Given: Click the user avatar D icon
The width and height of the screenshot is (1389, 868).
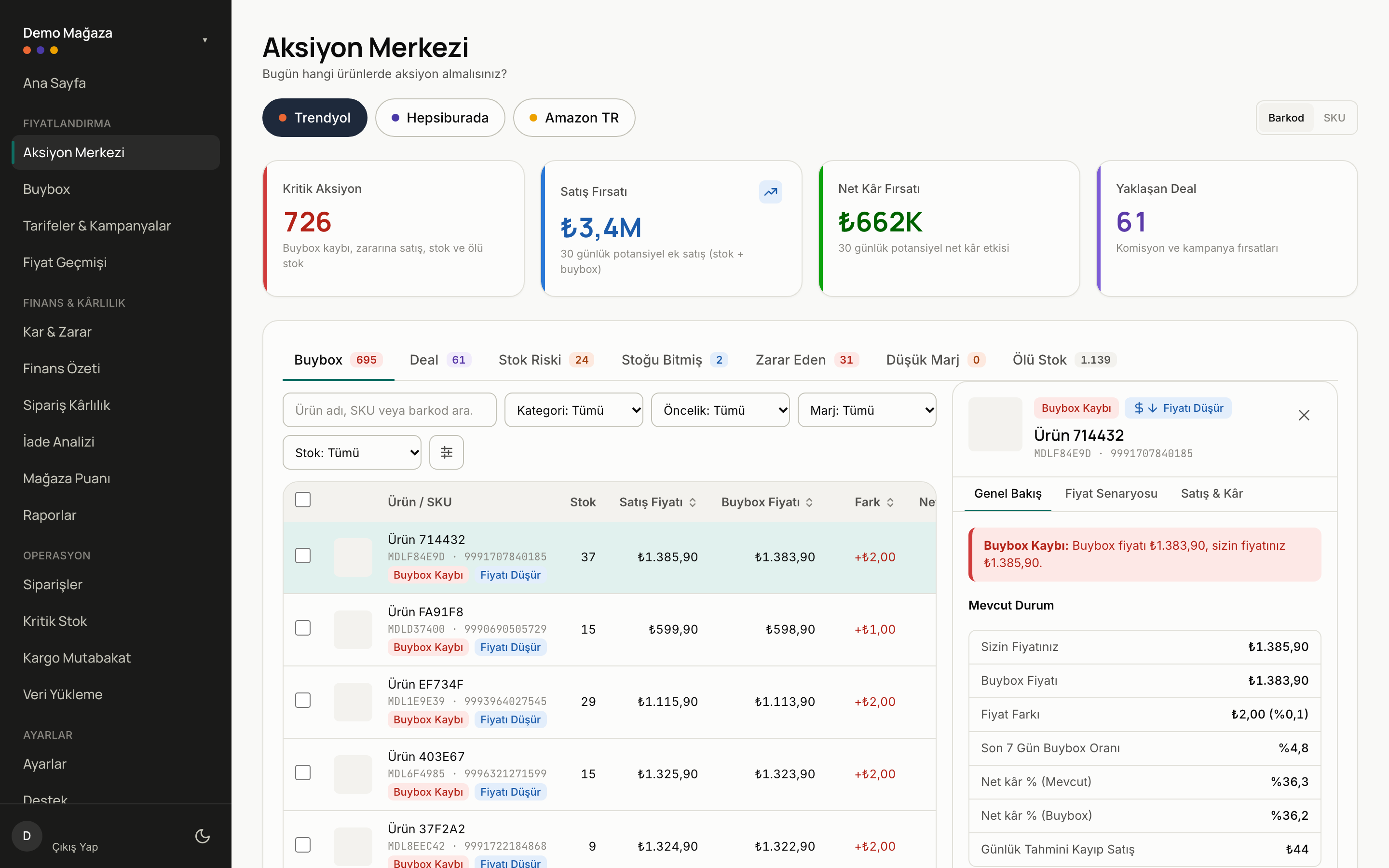Looking at the screenshot, I should pyautogui.click(x=27, y=836).
